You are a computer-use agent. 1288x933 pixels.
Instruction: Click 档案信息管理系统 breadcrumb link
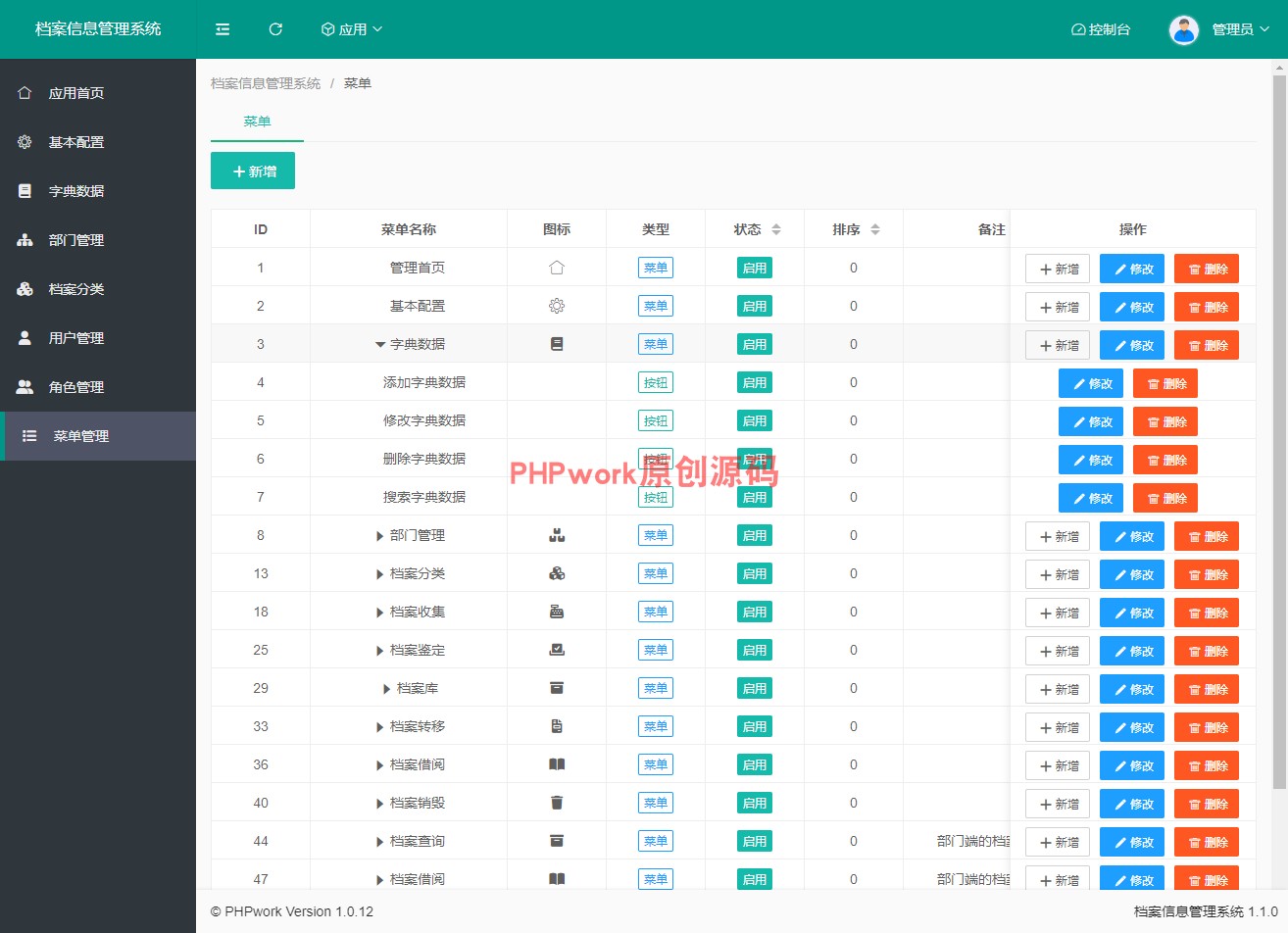266,83
